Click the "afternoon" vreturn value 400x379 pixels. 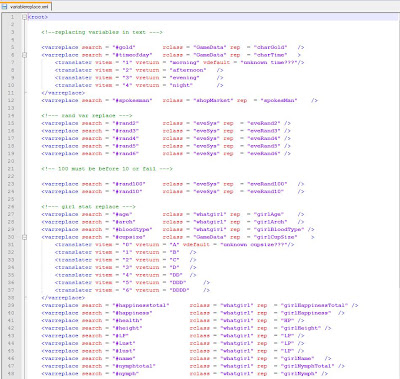[188, 70]
